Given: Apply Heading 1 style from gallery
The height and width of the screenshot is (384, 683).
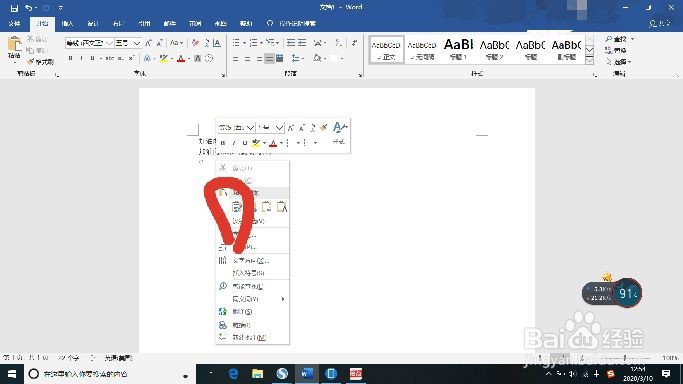Looking at the screenshot, I should [458, 49].
